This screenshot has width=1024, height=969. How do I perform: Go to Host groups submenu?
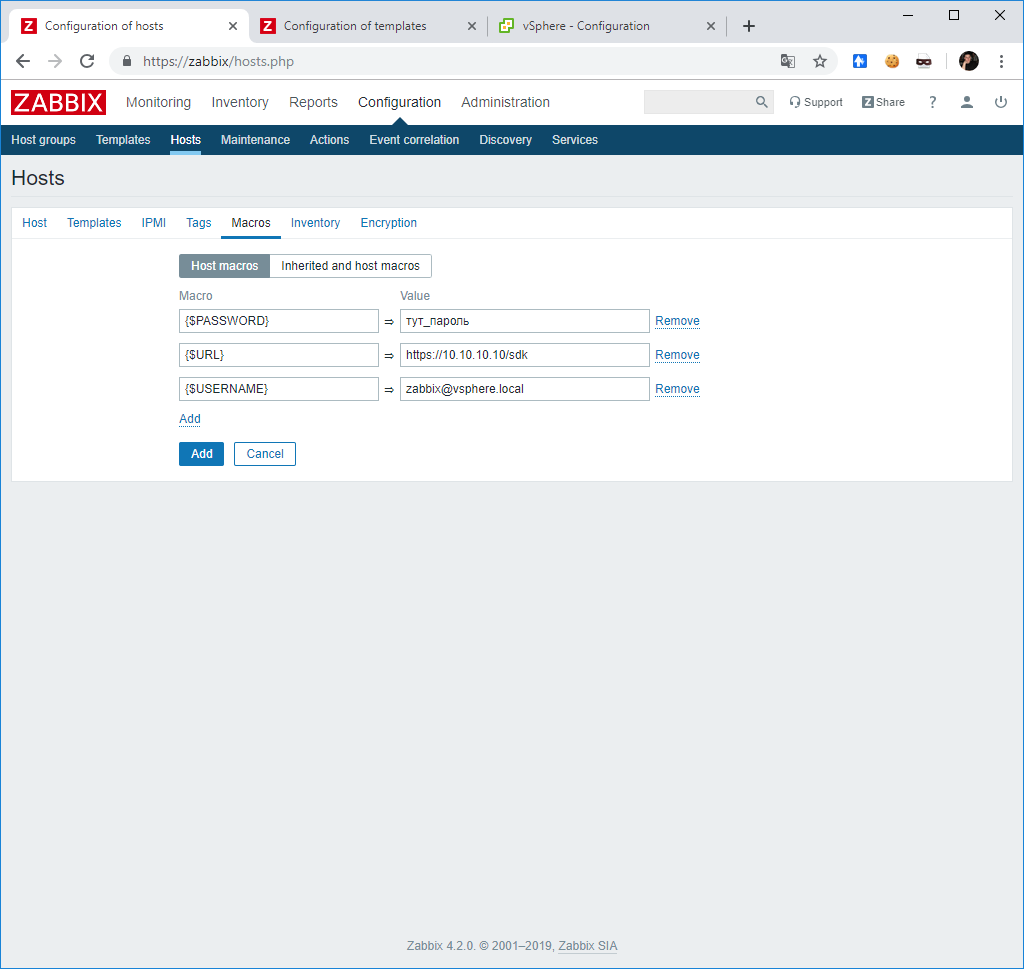click(x=43, y=140)
